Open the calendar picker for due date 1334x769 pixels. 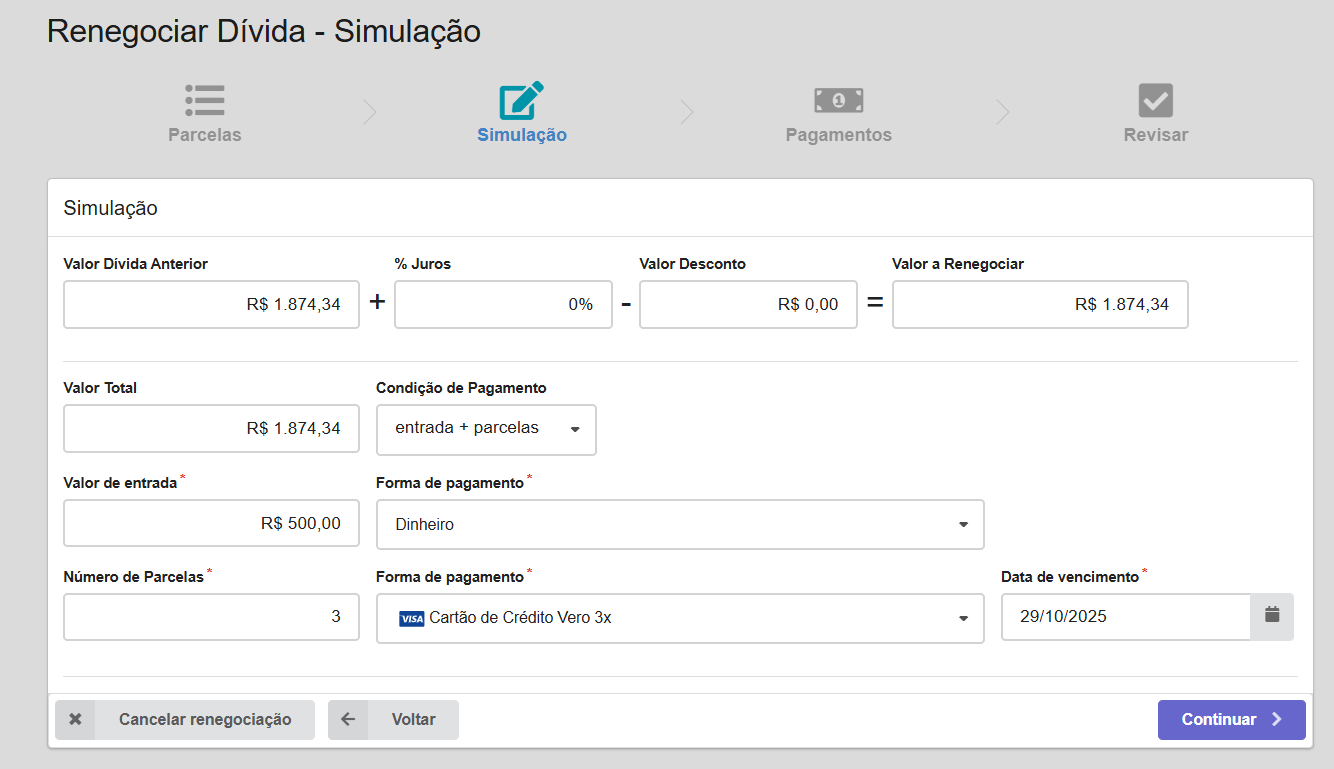[1272, 616]
